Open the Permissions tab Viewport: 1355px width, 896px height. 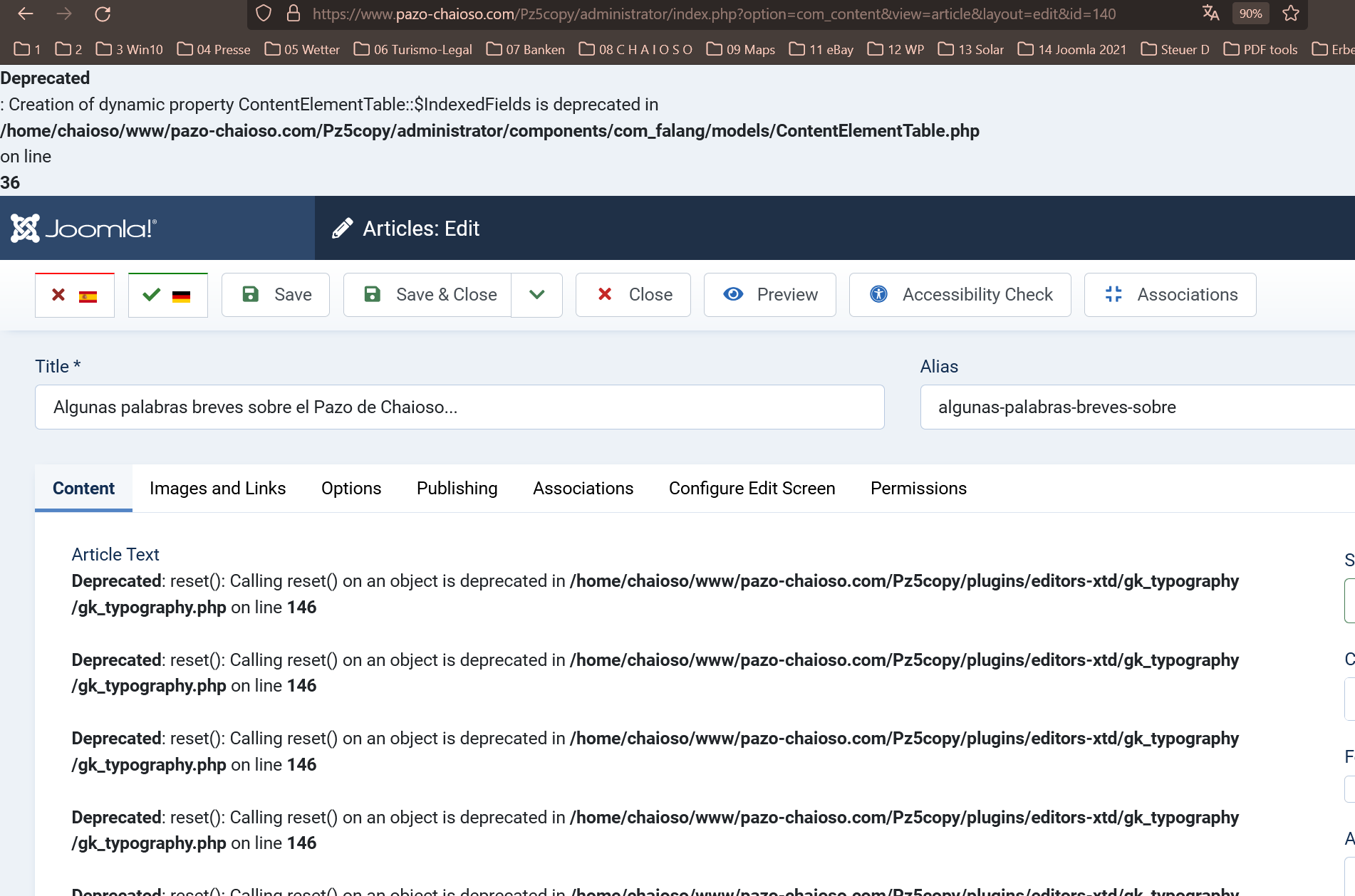click(x=919, y=489)
